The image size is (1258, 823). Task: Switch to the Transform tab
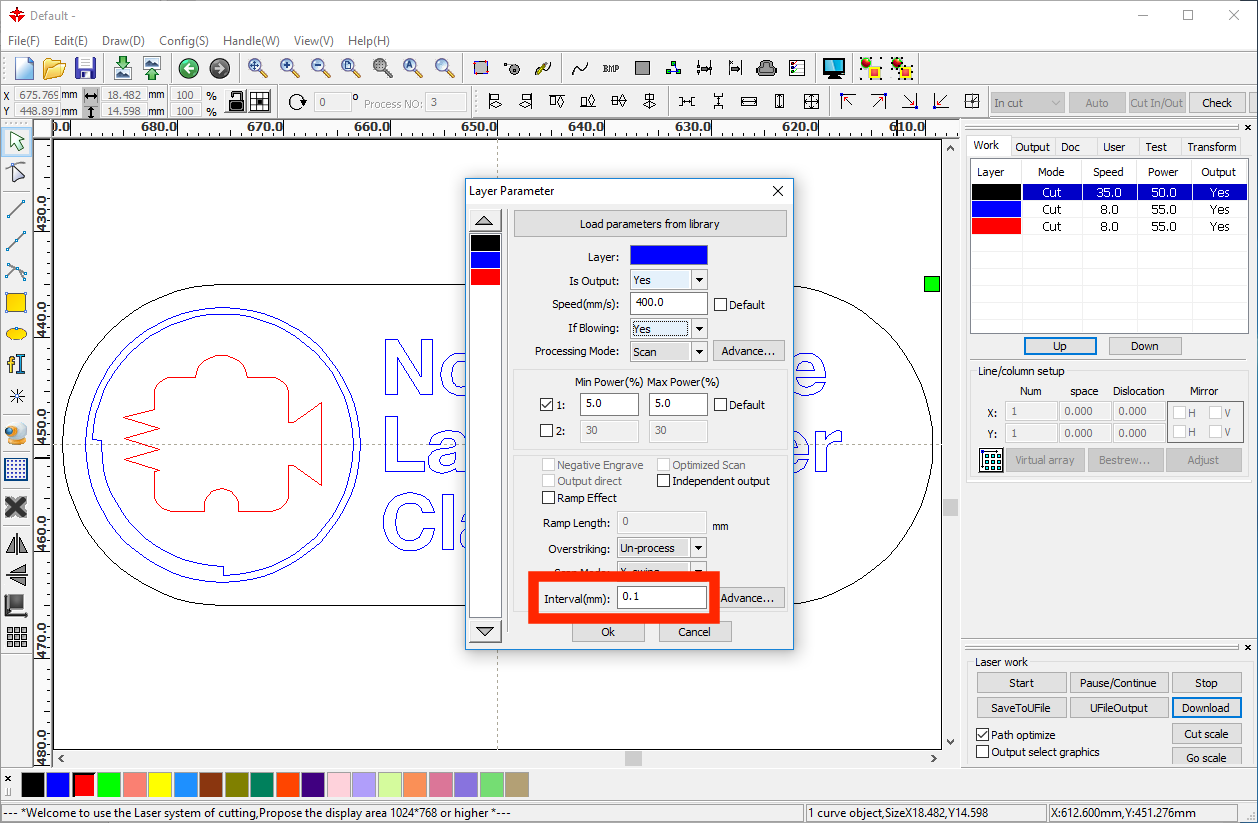1211,147
